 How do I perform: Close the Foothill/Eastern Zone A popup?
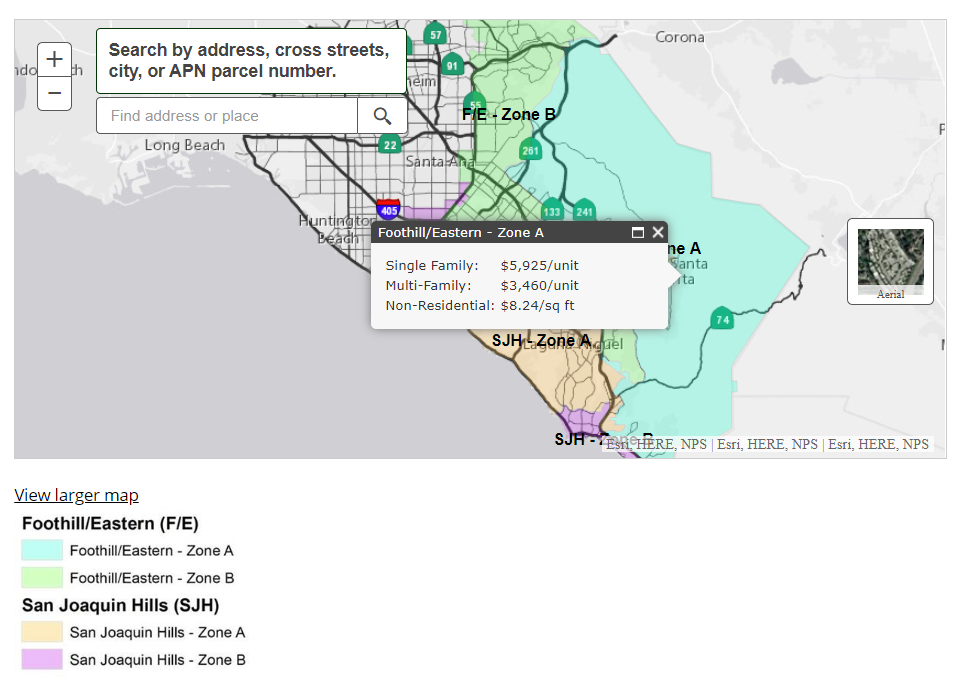pyautogui.click(x=658, y=232)
